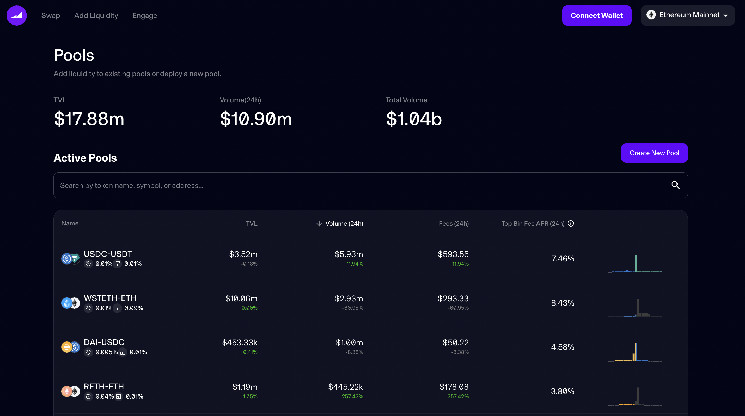This screenshot has height=416, width=745.
Task: Click the USDC-USDT token pair icon
Action: coord(69,259)
